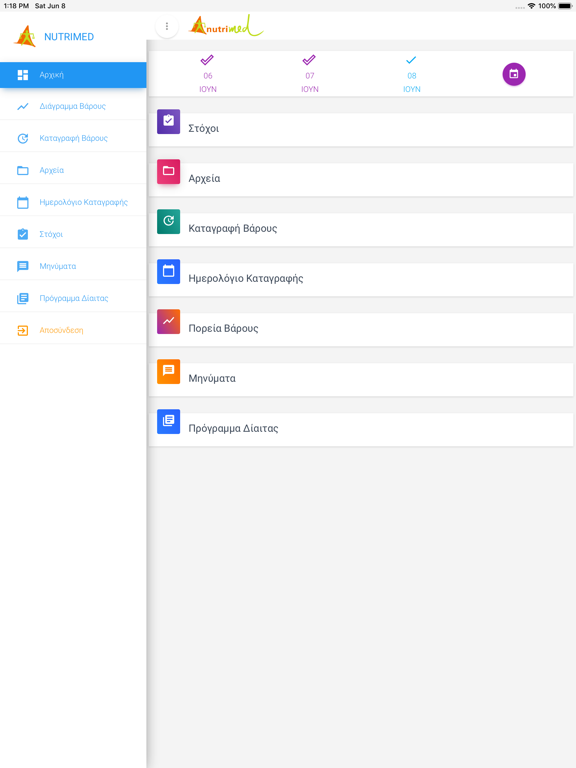Click the nutrimed header logo
This screenshot has width=576, height=768.
[x=226, y=26]
